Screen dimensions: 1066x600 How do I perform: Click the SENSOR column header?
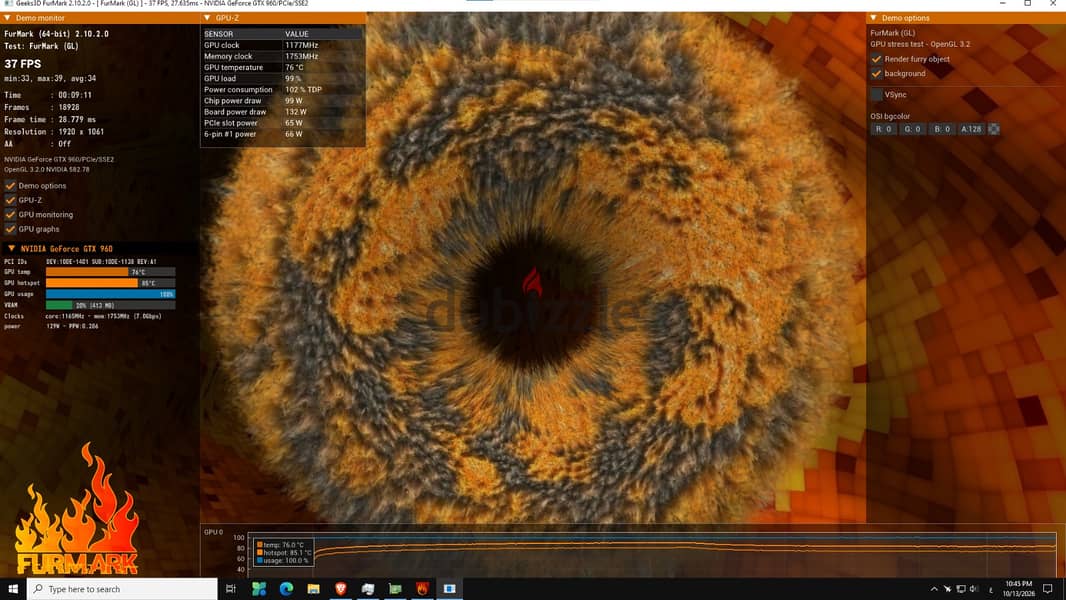(x=218, y=34)
